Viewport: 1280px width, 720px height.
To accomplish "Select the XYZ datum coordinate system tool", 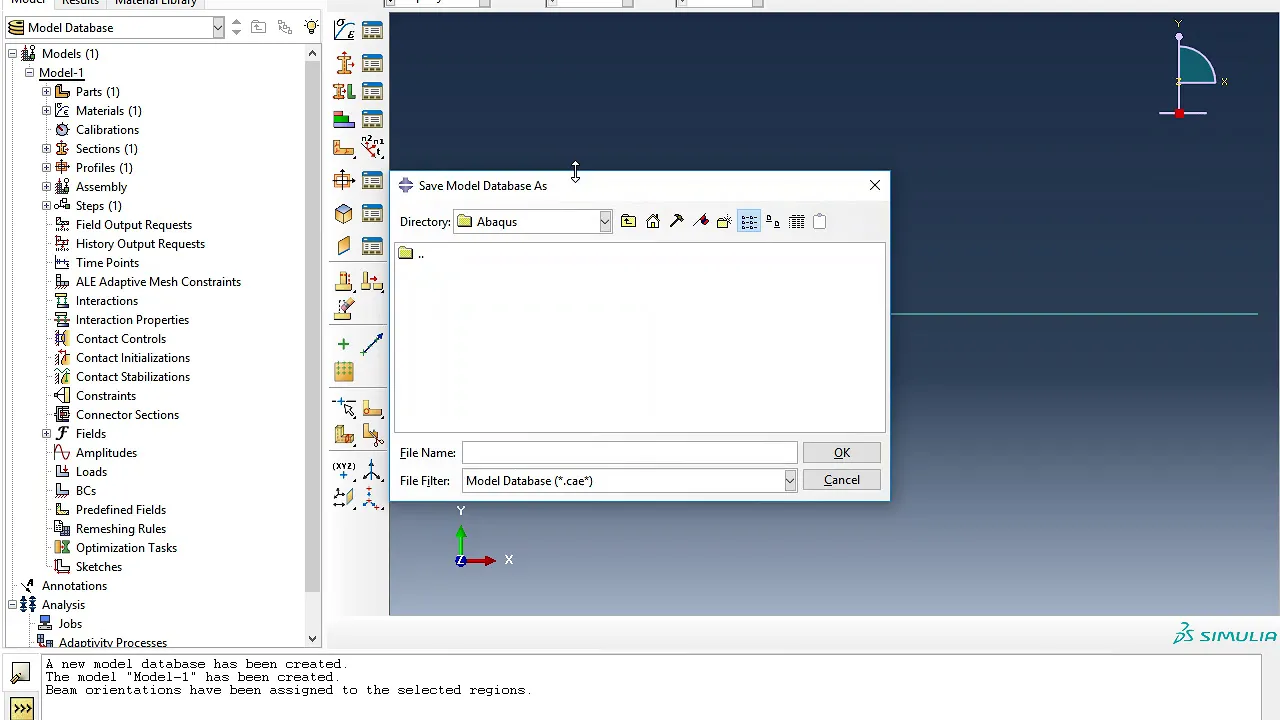I will click(344, 469).
